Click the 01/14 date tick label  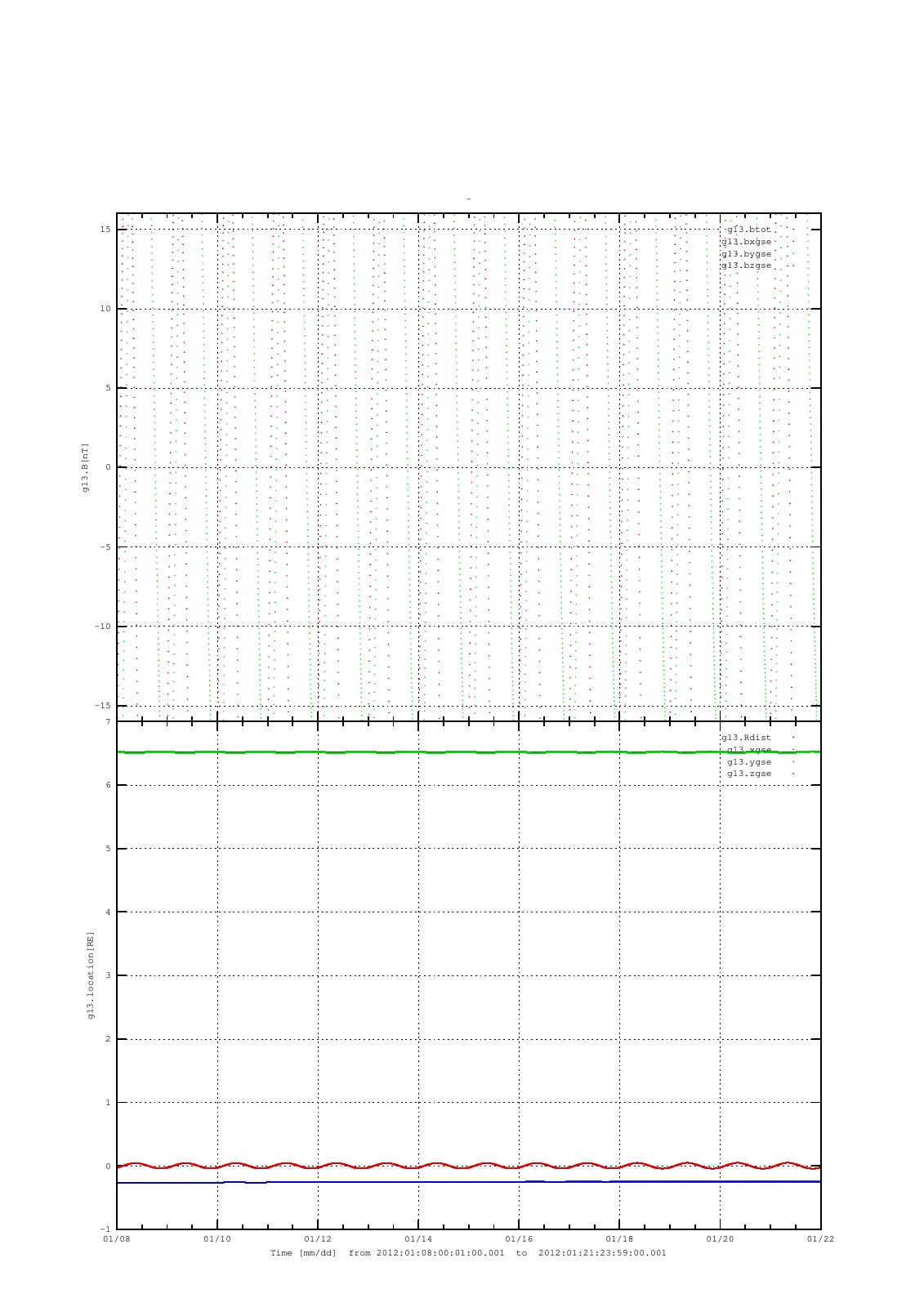tap(418, 1239)
